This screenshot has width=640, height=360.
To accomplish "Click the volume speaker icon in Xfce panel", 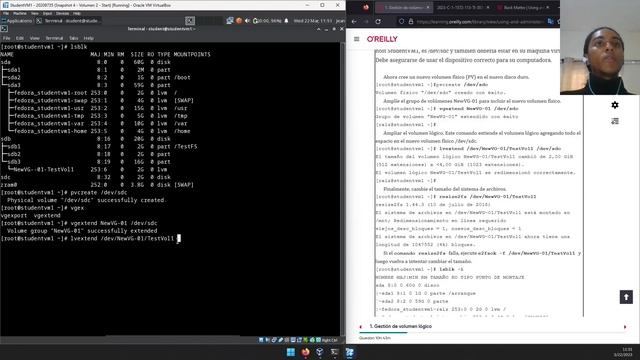I will (x=247, y=21).
